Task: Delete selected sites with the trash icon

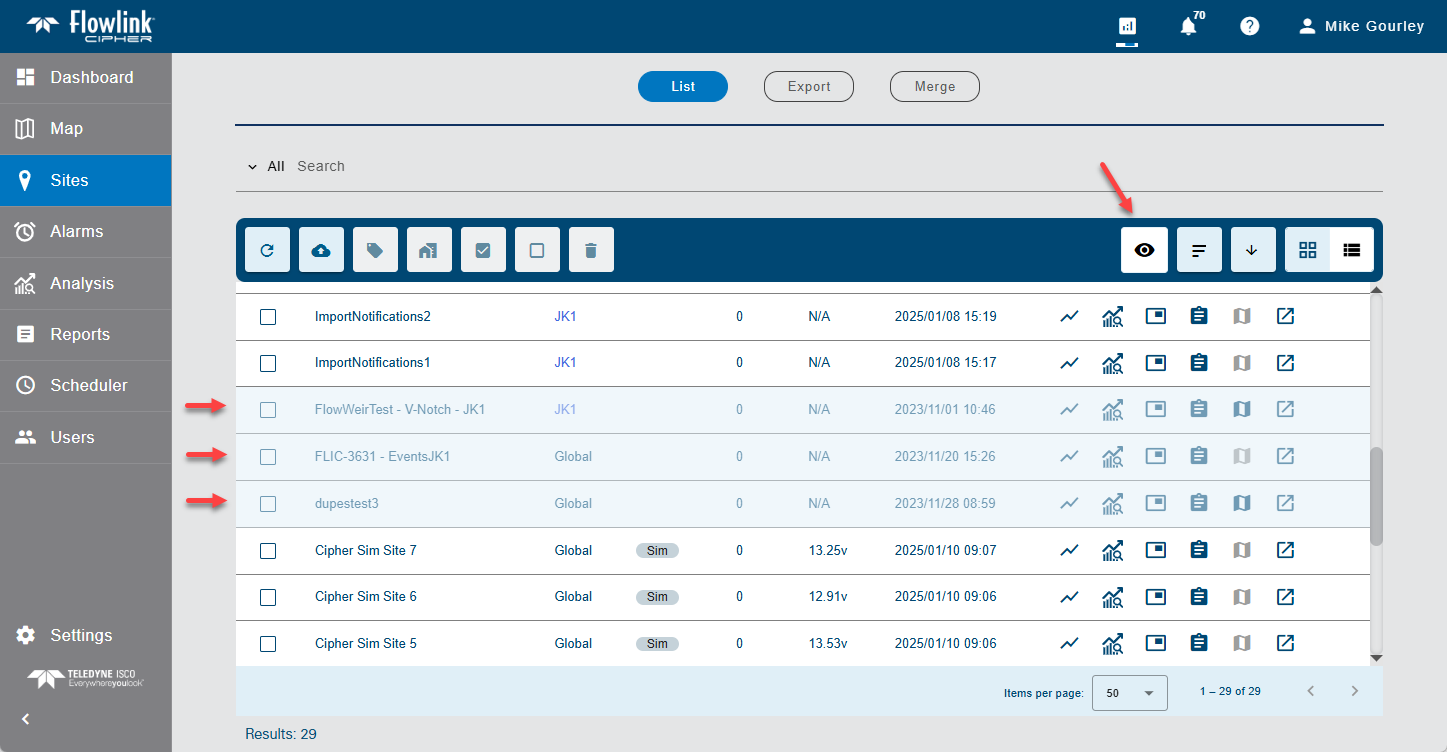Action: coord(591,250)
